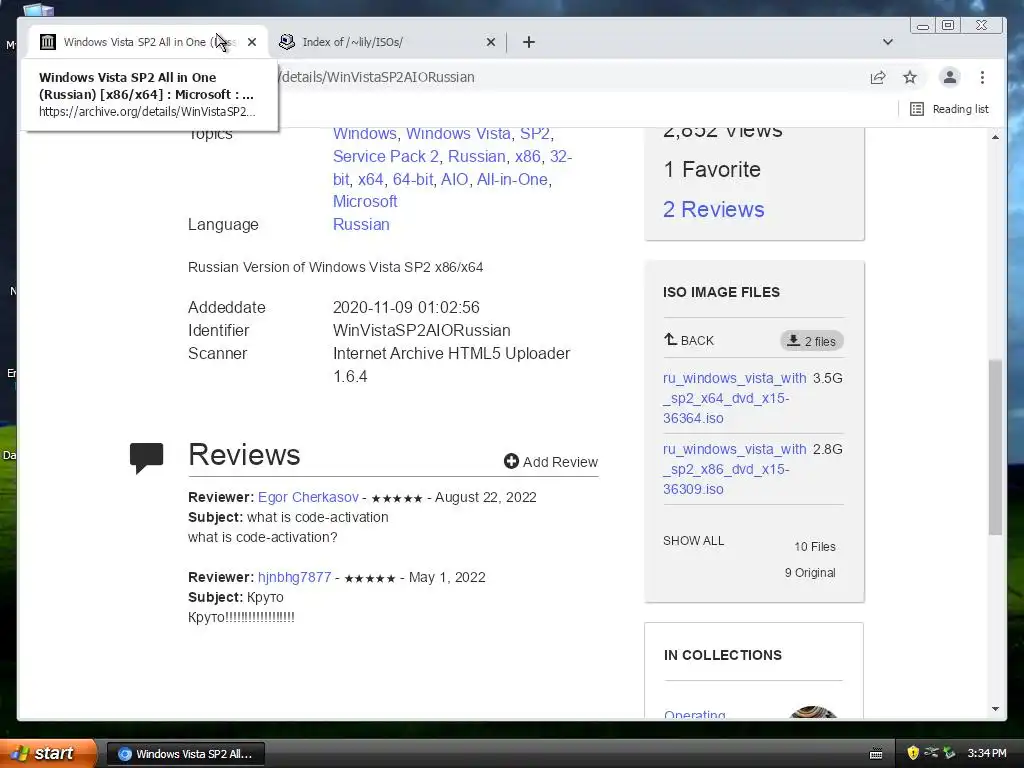This screenshot has width=1024, height=768.
Task: Click the 10 Files count
Action: pos(814,547)
